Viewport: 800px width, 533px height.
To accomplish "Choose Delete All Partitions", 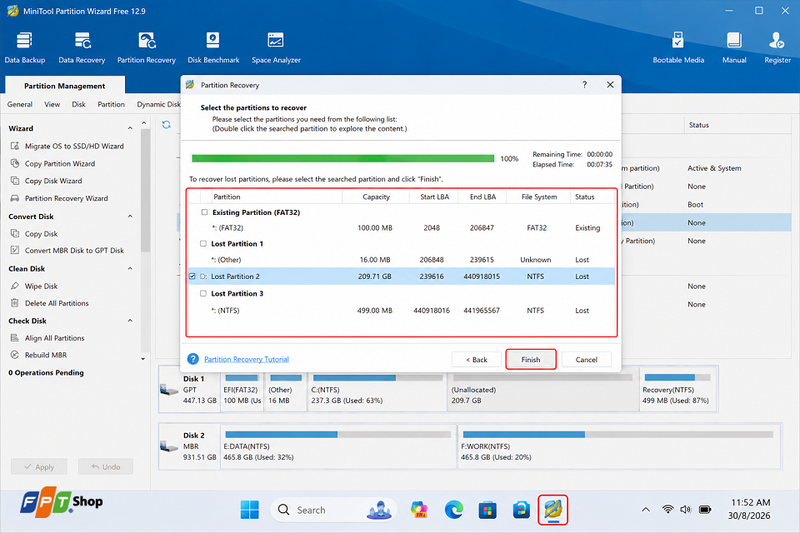I will tap(49, 303).
